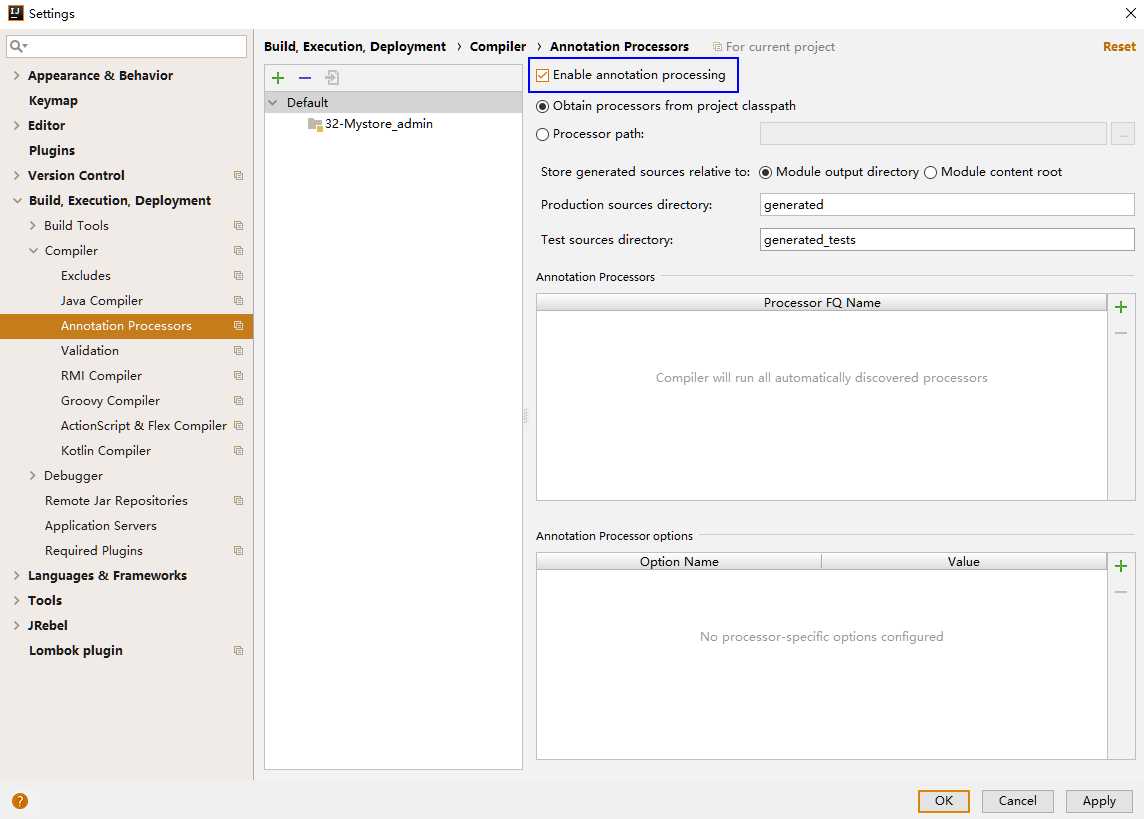
Task: Click project-level icon next to Remote Jar Repositories
Action: pyautogui.click(x=238, y=501)
